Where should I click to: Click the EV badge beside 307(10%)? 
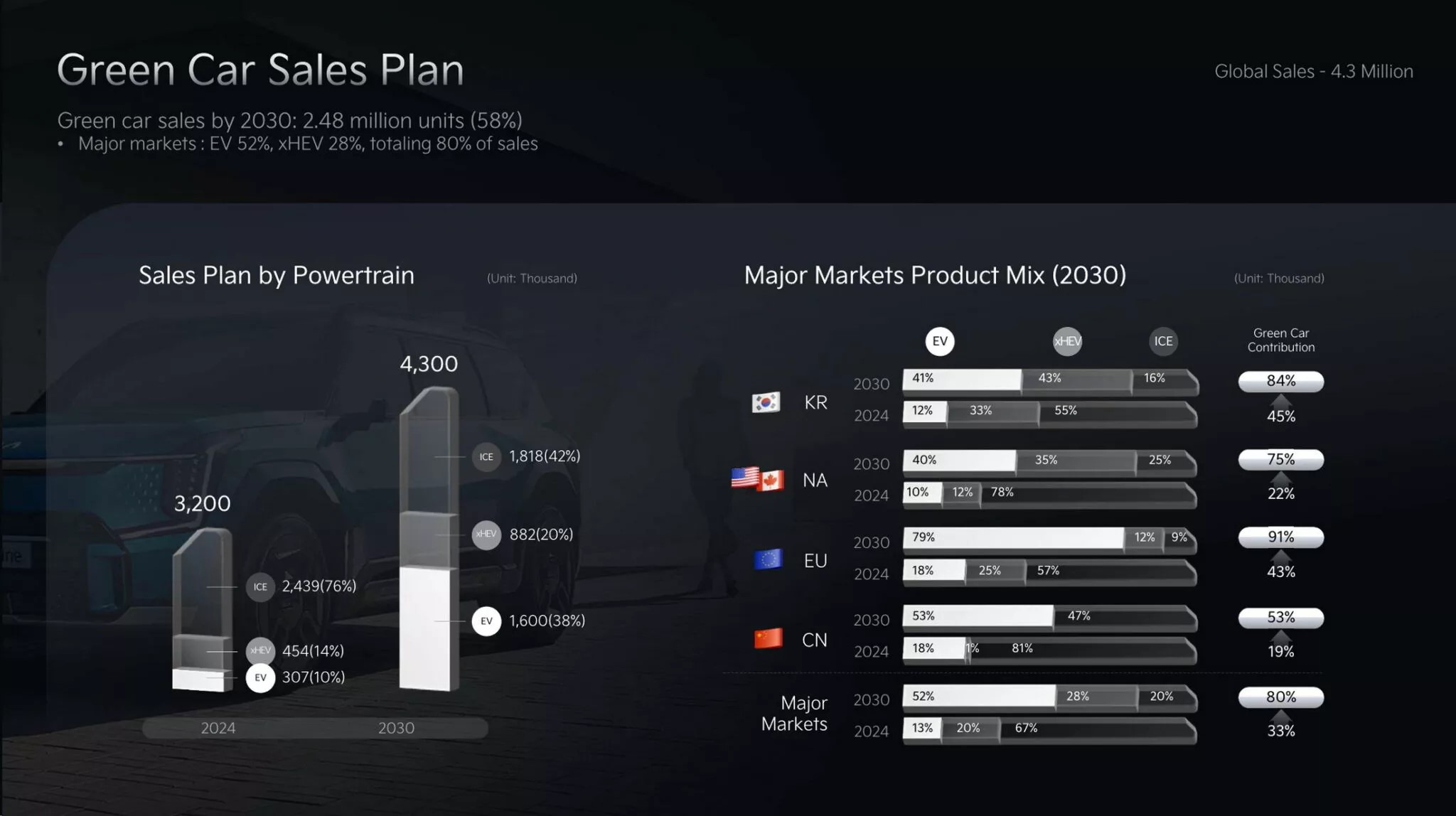(x=260, y=677)
